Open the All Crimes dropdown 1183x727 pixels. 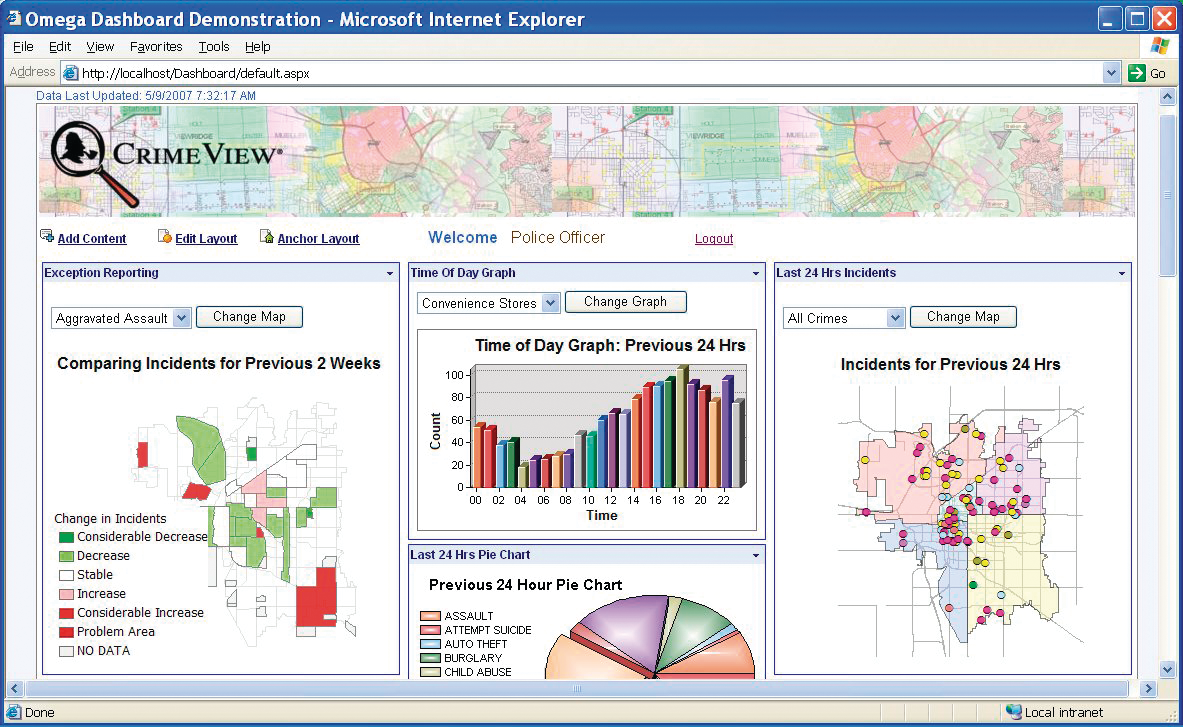[895, 318]
